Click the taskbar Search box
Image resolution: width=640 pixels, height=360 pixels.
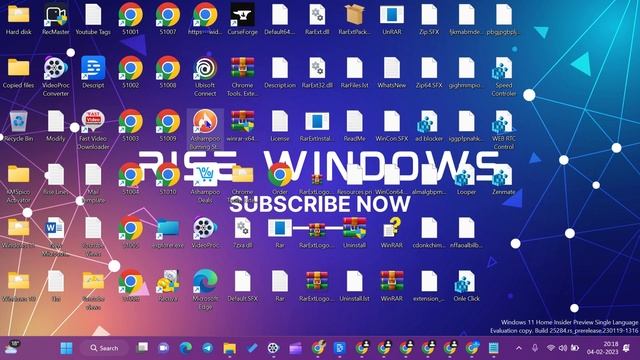[104, 348]
